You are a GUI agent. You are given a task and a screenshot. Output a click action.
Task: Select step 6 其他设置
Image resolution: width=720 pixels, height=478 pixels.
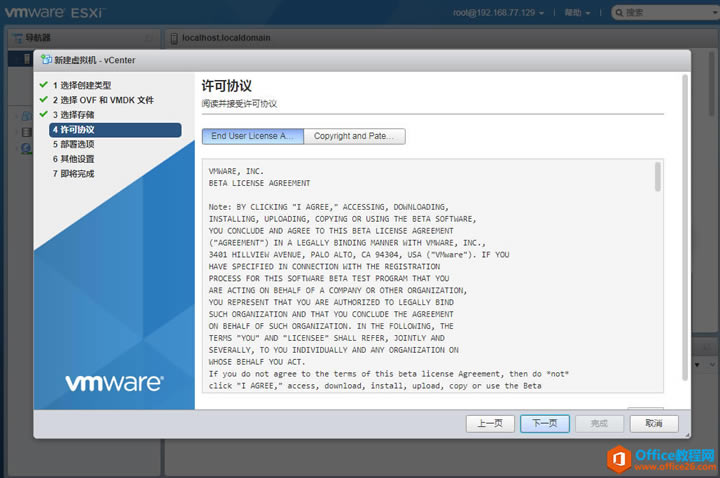(73, 159)
